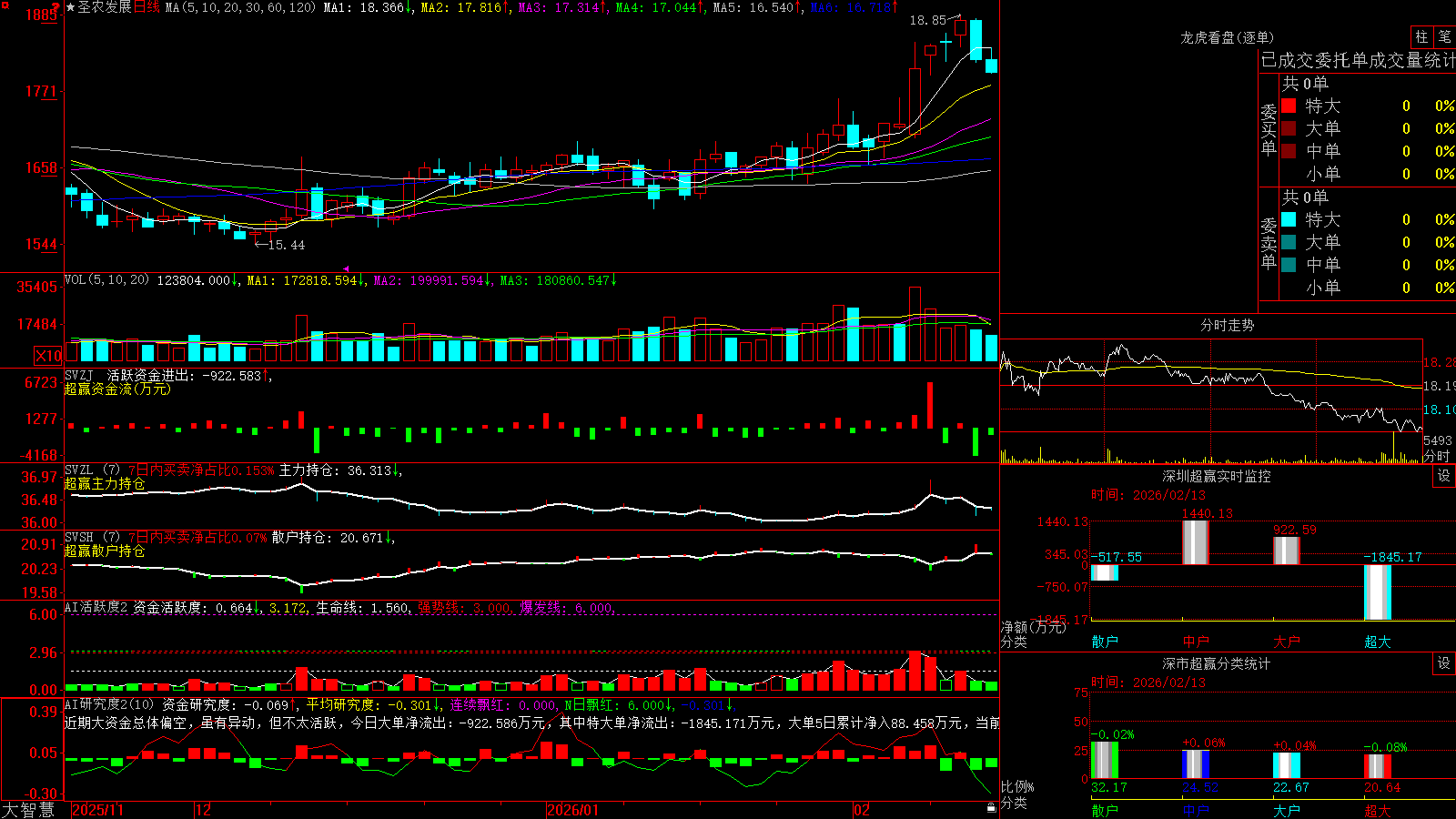Click the 超赢资金流(万元) label

(x=117, y=389)
